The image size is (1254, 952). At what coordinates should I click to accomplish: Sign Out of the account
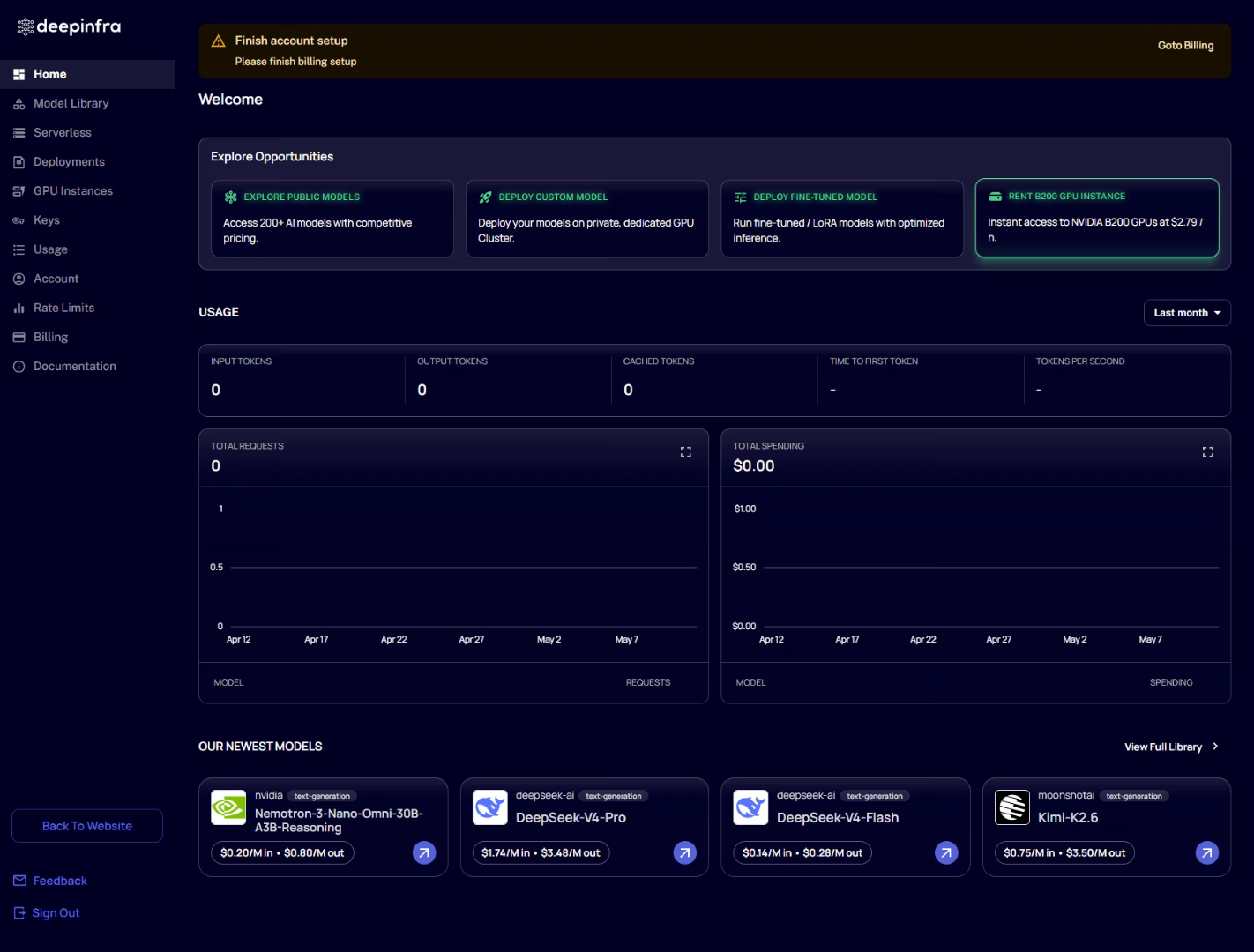(x=56, y=913)
